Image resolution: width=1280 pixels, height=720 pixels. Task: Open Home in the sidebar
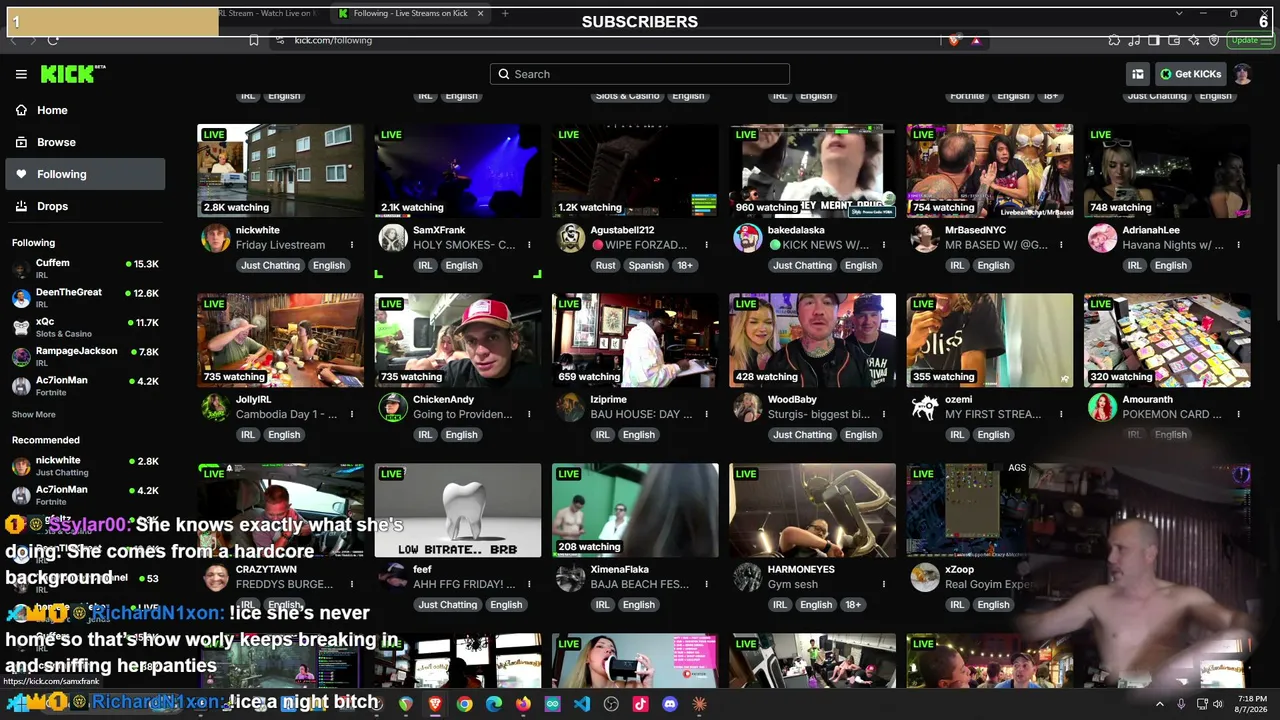[x=85, y=110]
